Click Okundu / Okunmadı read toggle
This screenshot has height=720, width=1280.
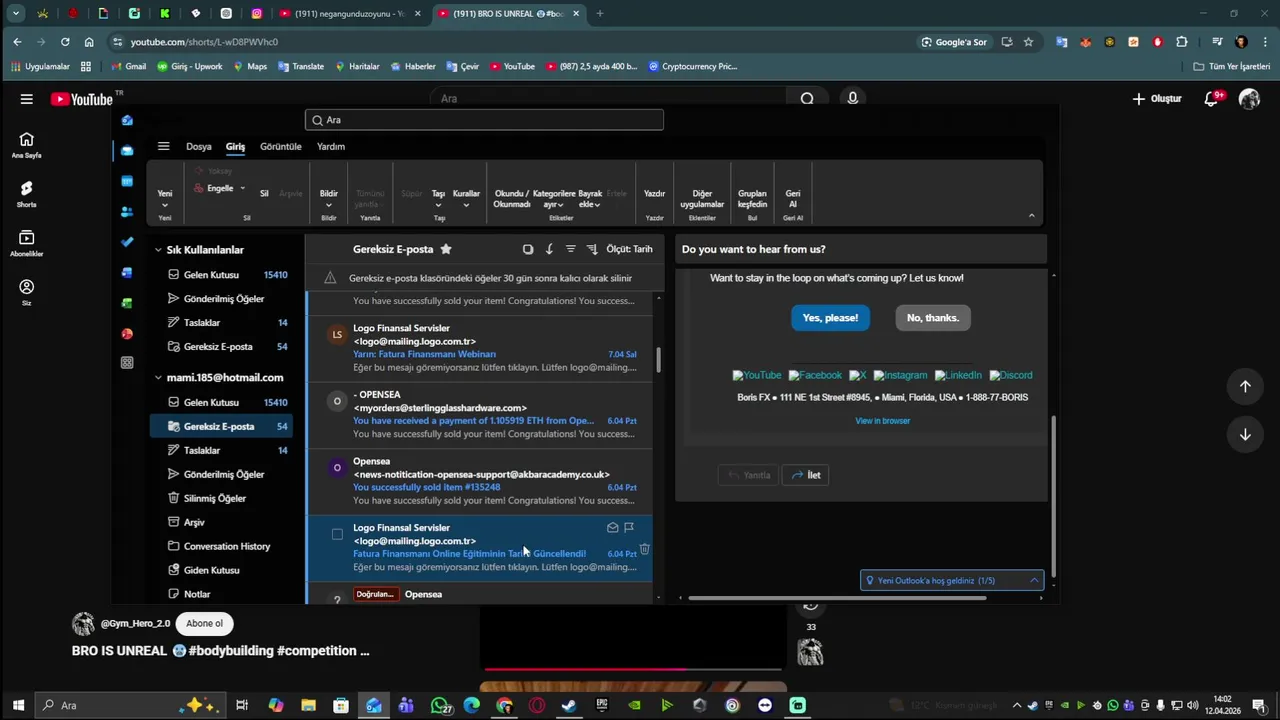tap(512, 199)
